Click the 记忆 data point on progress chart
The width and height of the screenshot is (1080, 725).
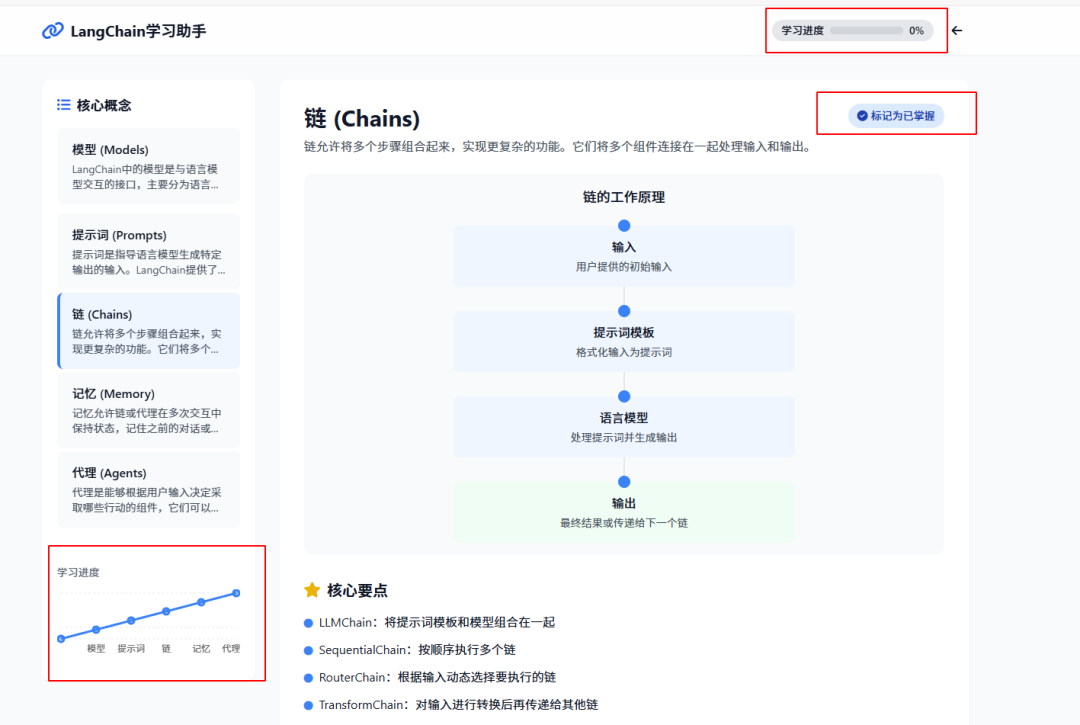201,602
